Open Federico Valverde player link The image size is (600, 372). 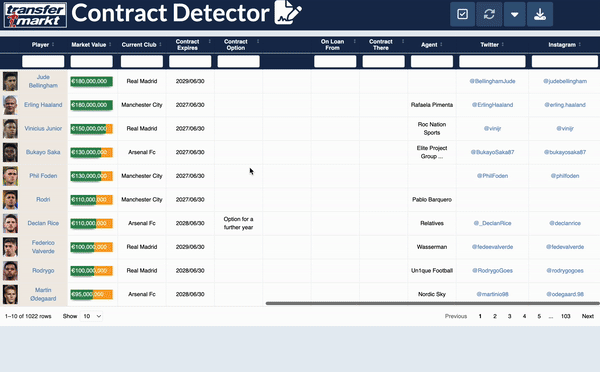click(43, 247)
